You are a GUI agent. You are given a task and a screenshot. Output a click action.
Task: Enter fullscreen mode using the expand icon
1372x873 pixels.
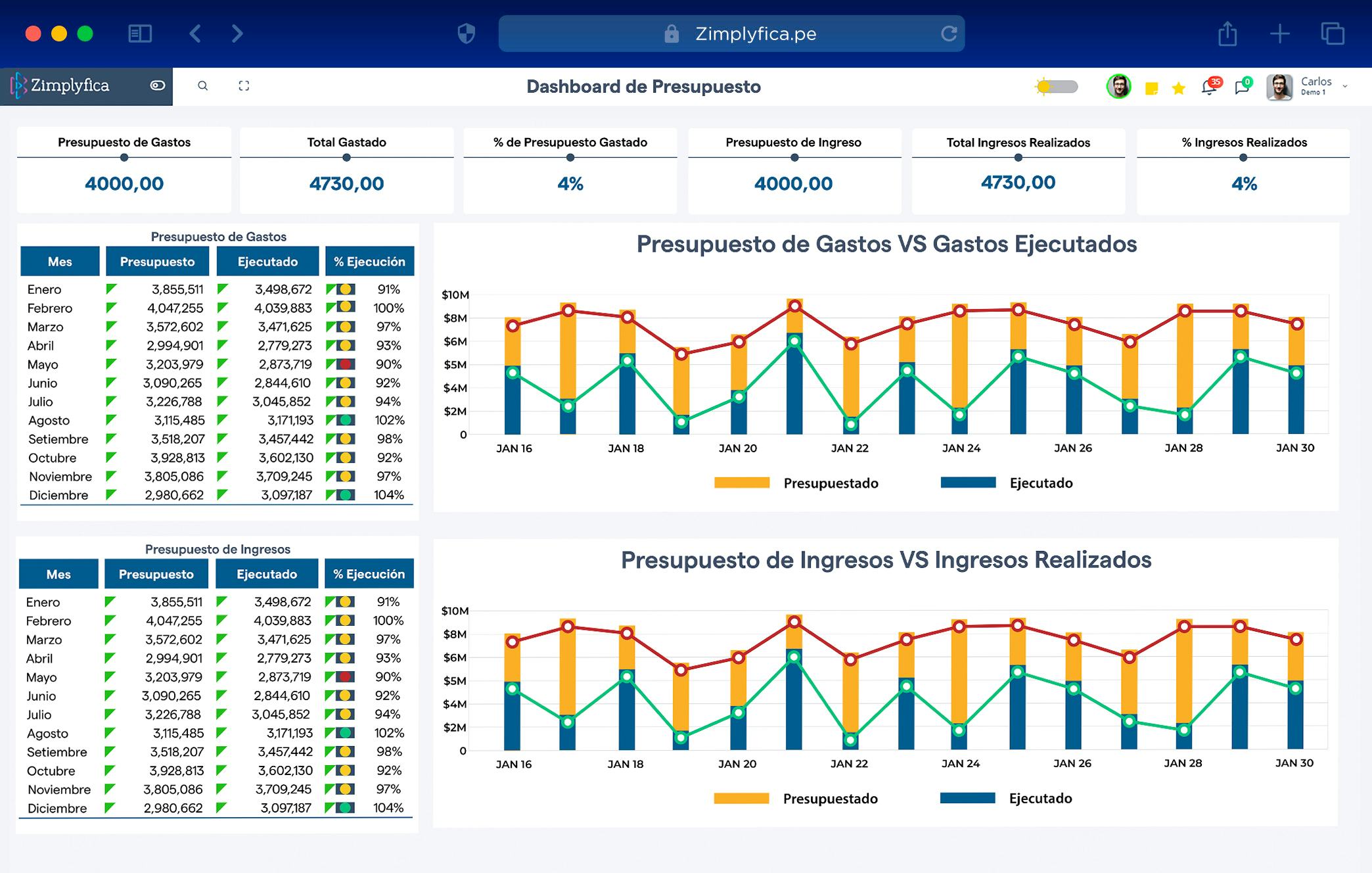[244, 85]
